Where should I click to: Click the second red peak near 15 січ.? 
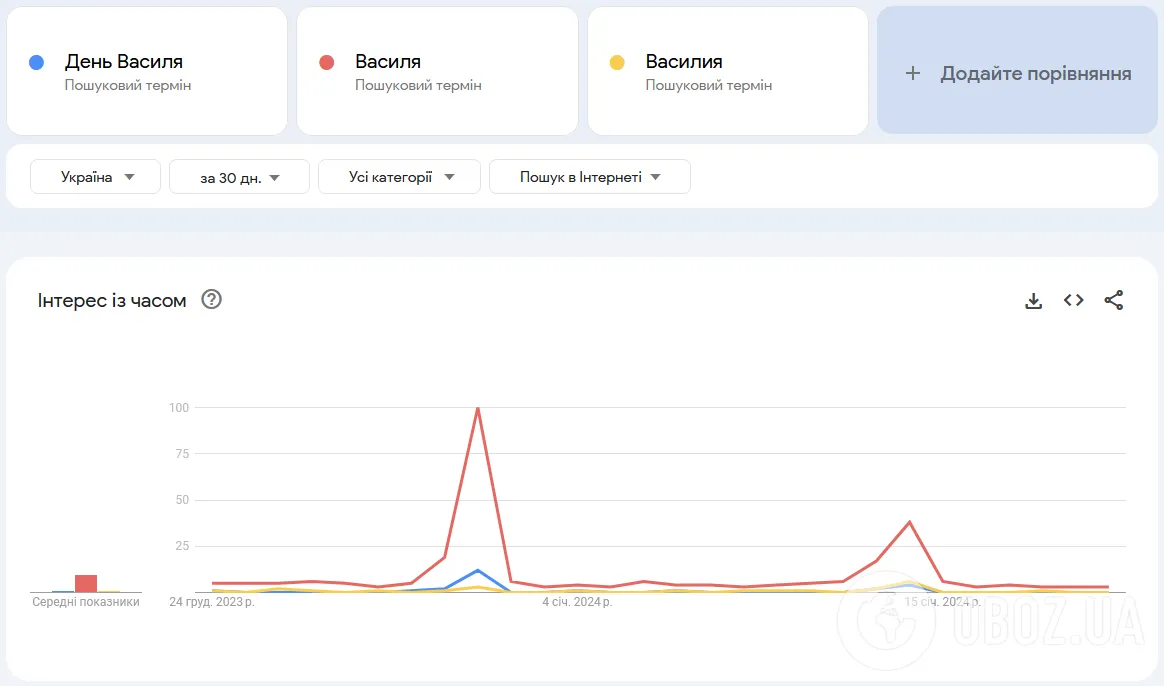pyautogui.click(x=909, y=523)
